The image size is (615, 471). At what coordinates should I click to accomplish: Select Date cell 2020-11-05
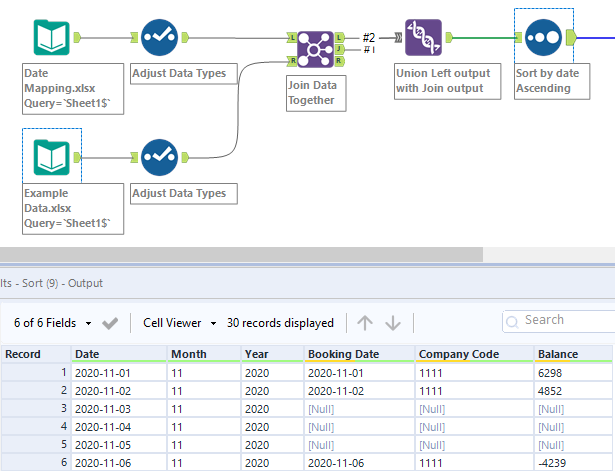tap(119, 445)
